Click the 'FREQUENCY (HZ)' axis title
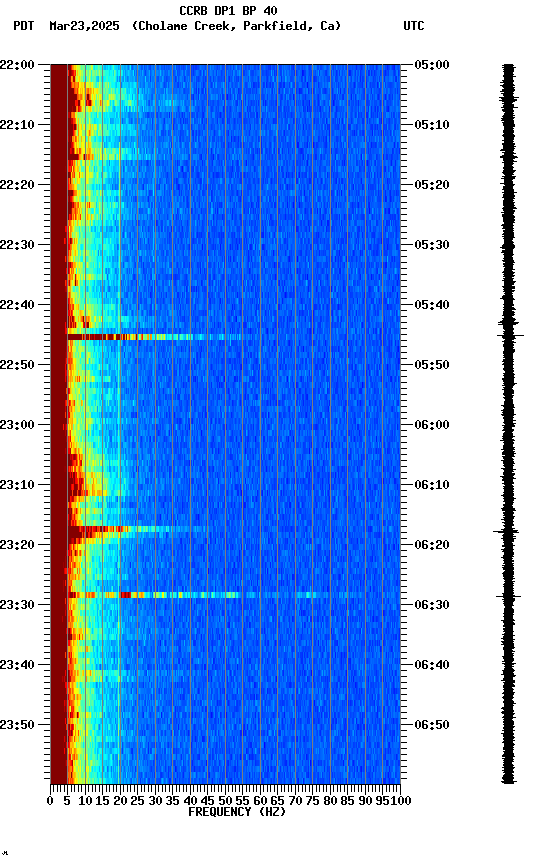The image size is (552, 864). pos(237,812)
